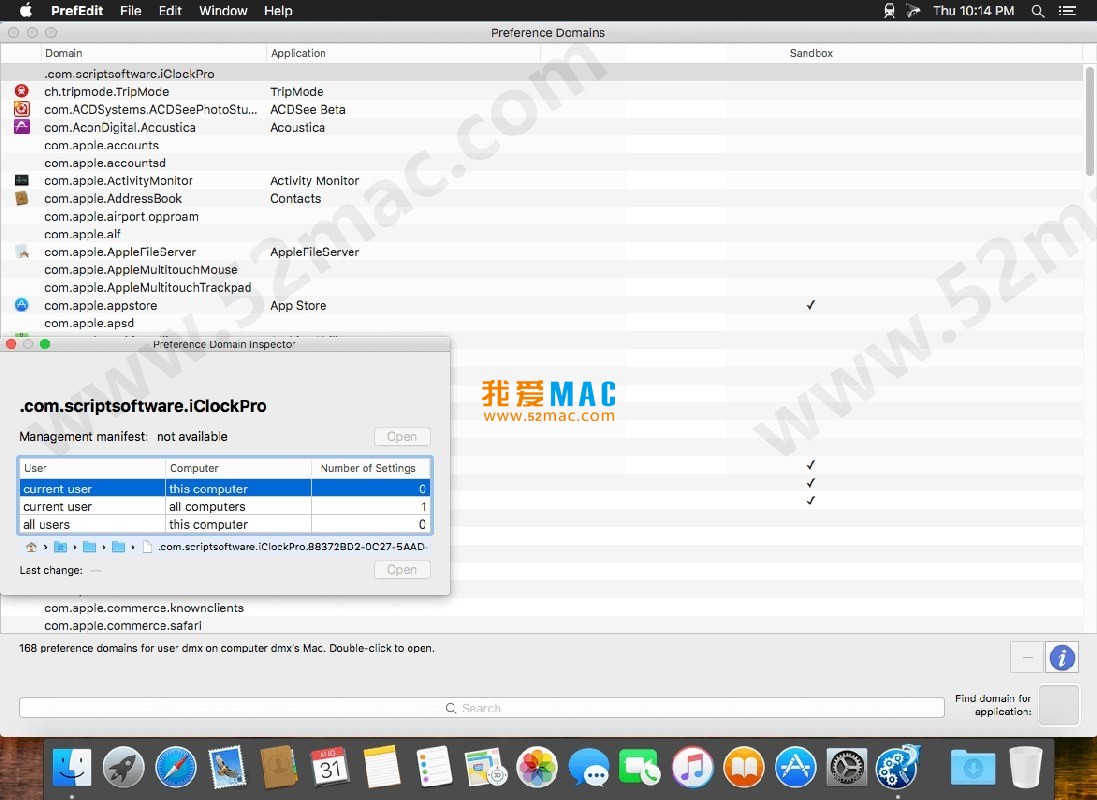1097x800 pixels.
Task: Click the Computer column header in inspector
Action: pyautogui.click(x=238, y=468)
